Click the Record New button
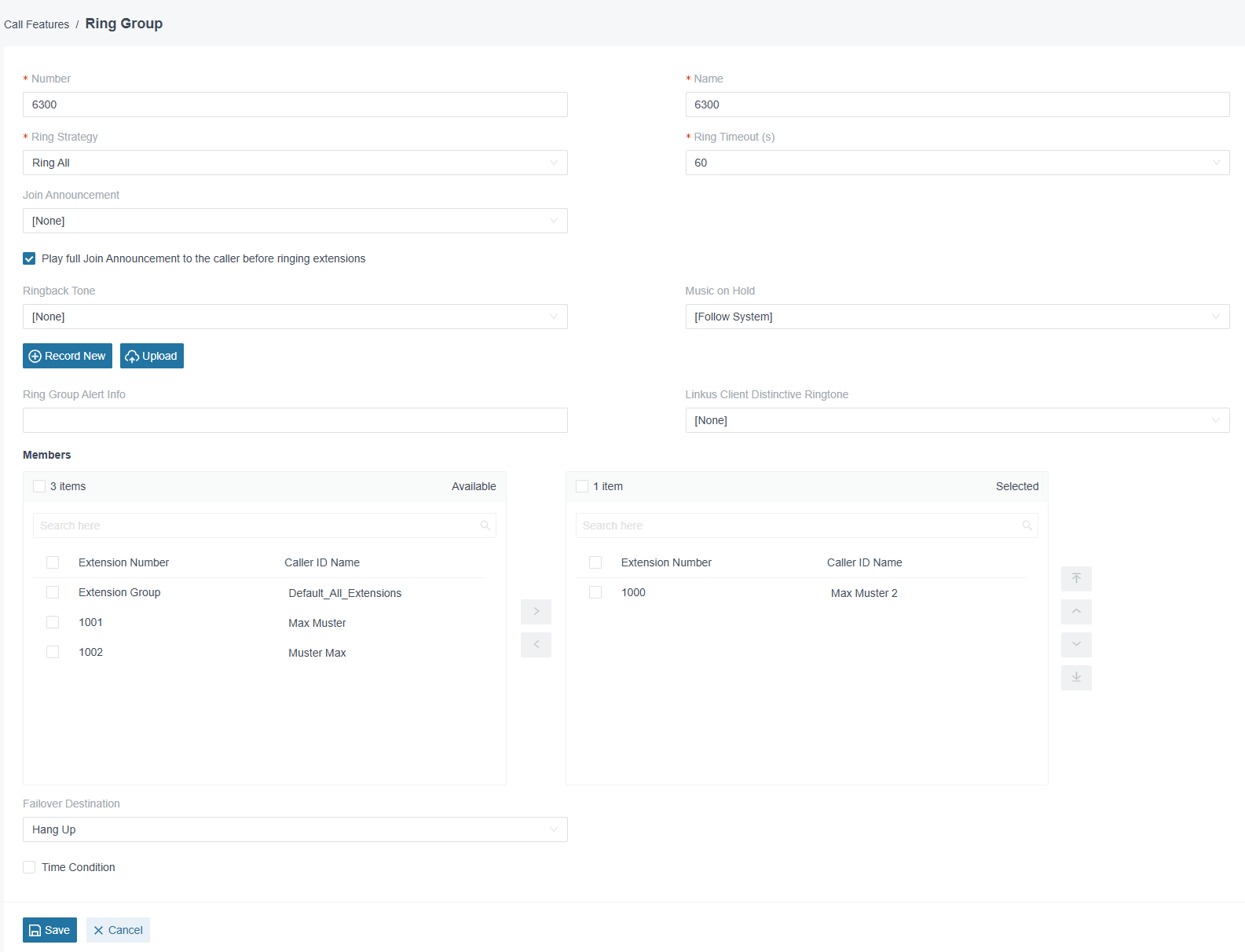The width and height of the screenshot is (1245, 952). tap(68, 356)
